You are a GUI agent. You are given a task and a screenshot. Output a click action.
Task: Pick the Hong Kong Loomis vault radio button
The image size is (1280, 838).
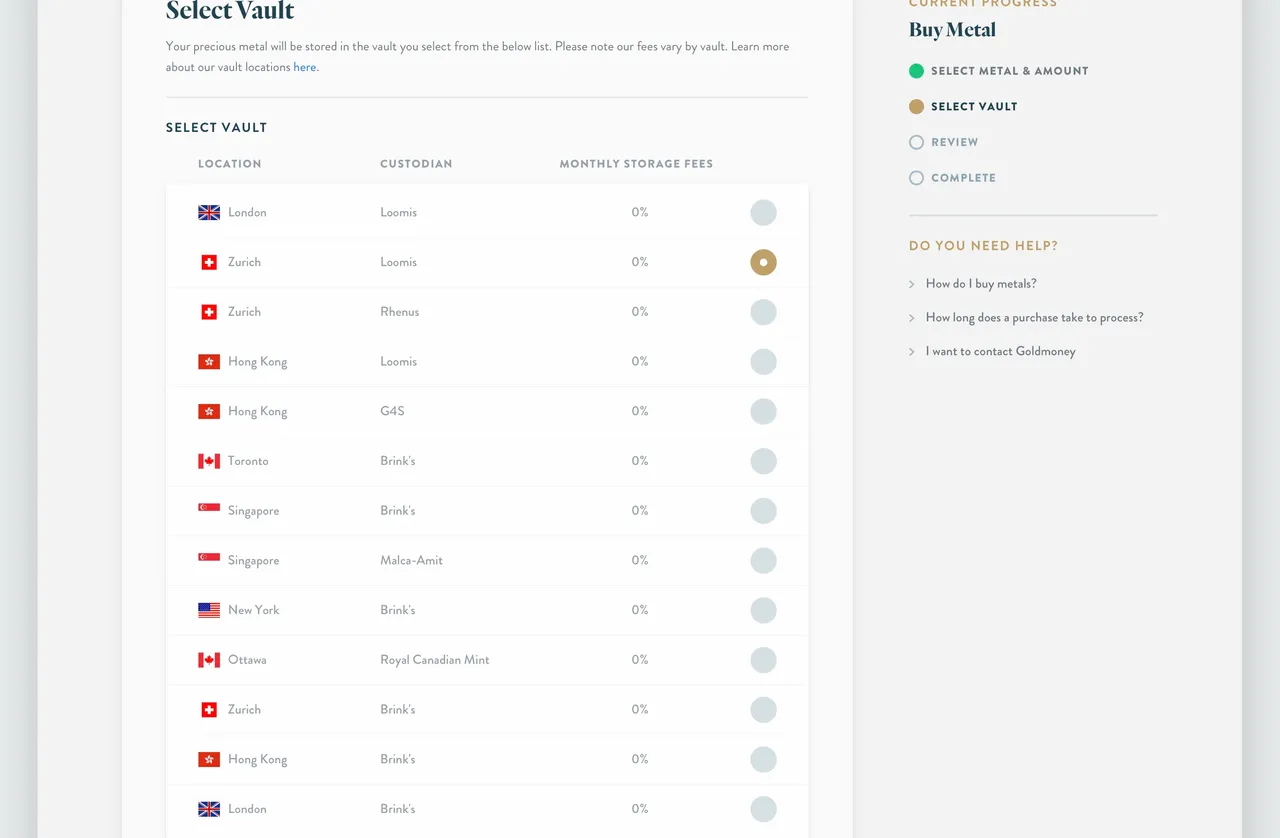coord(763,362)
